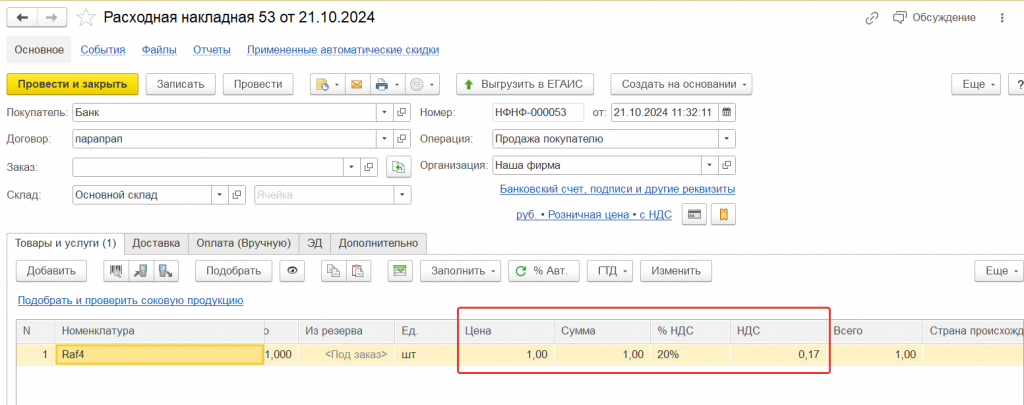Switch to the События section

[x=103, y=50]
